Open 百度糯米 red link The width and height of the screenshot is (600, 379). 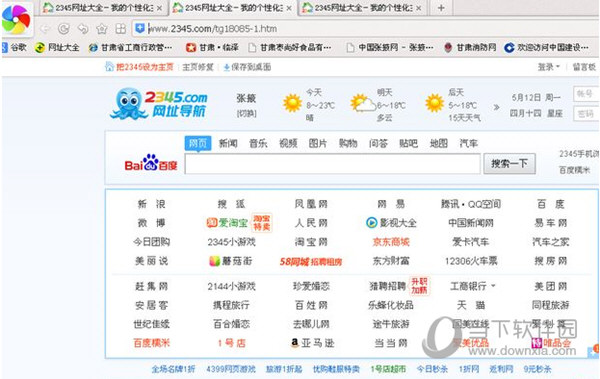coord(152,343)
